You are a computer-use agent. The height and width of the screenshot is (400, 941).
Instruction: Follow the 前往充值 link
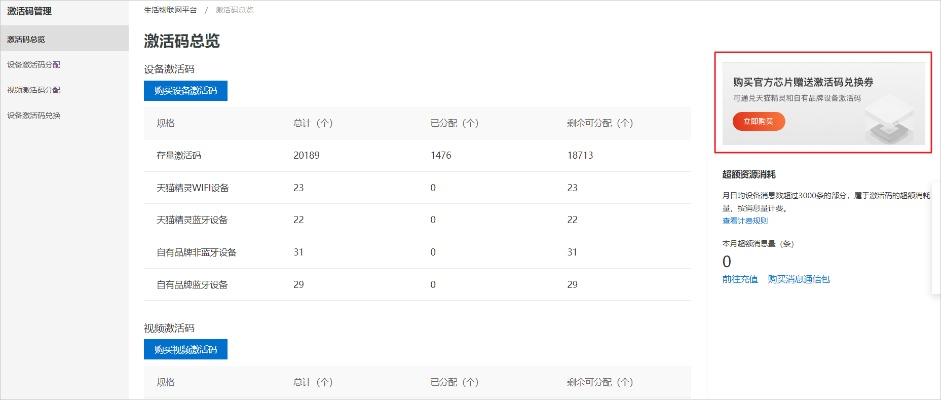(x=740, y=280)
